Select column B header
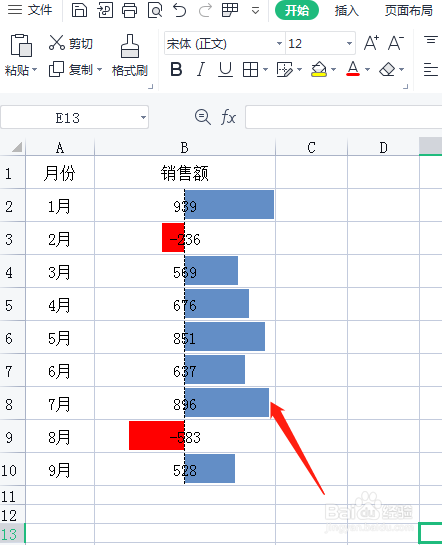The height and width of the screenshot is (545, 442). (x=185, y=147)
